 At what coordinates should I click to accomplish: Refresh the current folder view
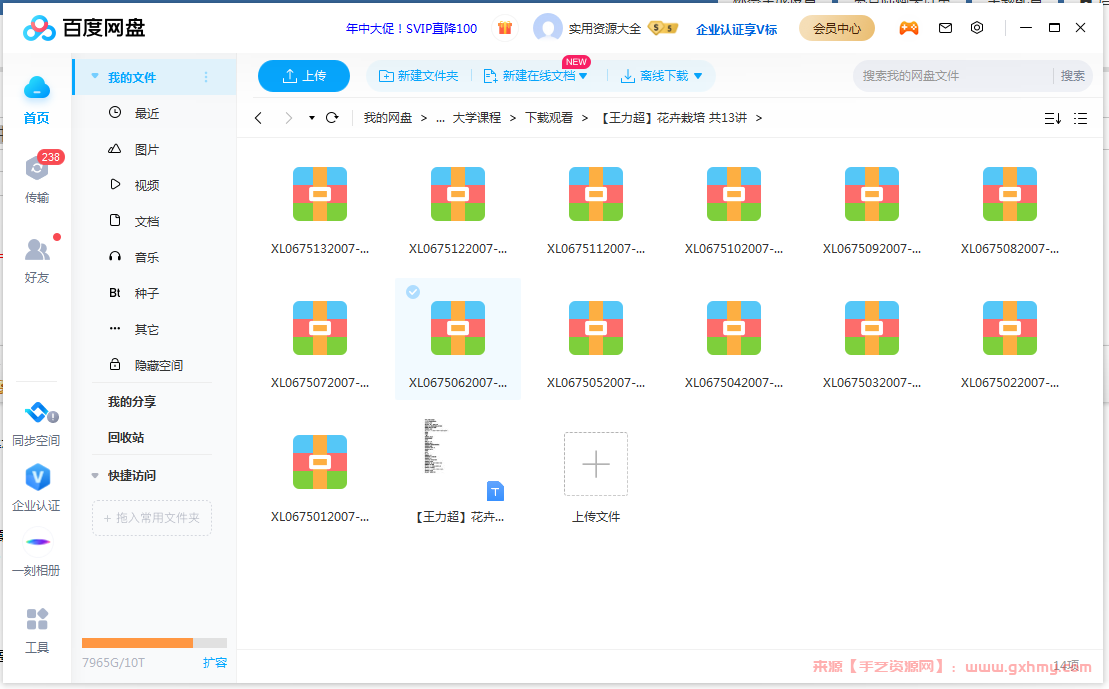[331, 117]
